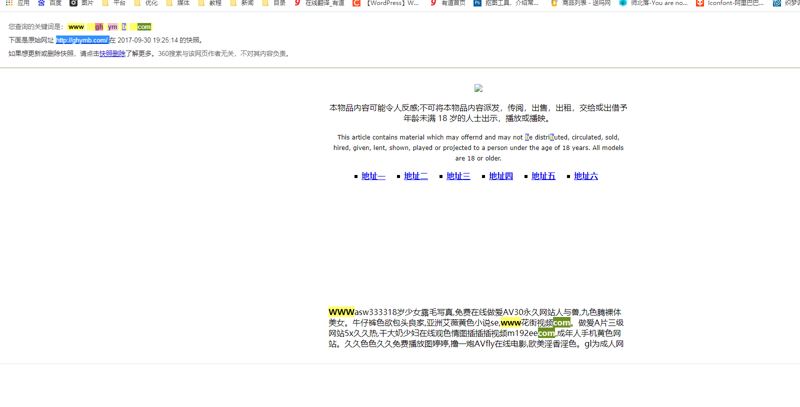
Task: Expand the 媒体 bookmark folder
Action: click(178, 3)
